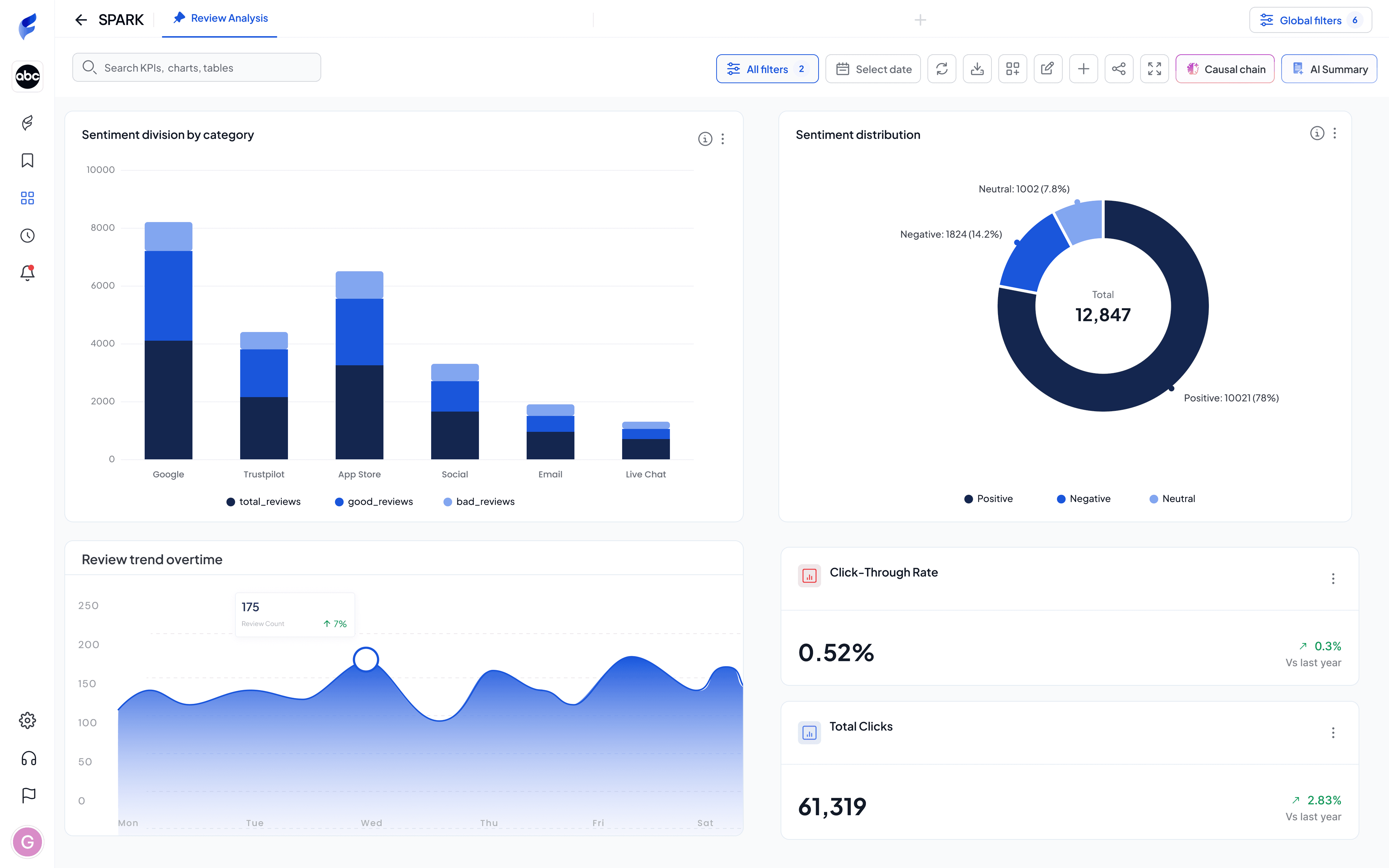Viewport: 1389px width, 868px height.
Task: Select the Trustpilot bar in chart
Action: tap(263, 396)
